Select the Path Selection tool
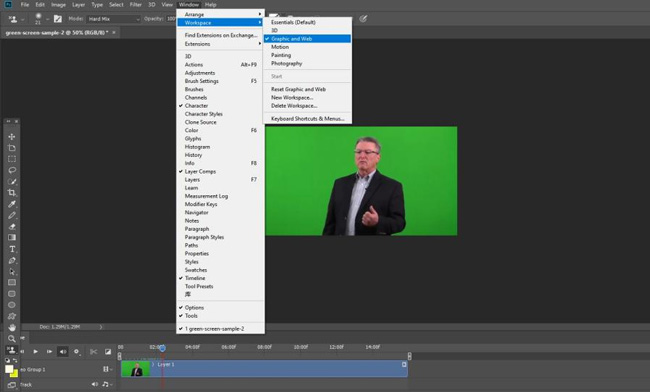Viewport: 650px width, 392px height. coord(12,271)
